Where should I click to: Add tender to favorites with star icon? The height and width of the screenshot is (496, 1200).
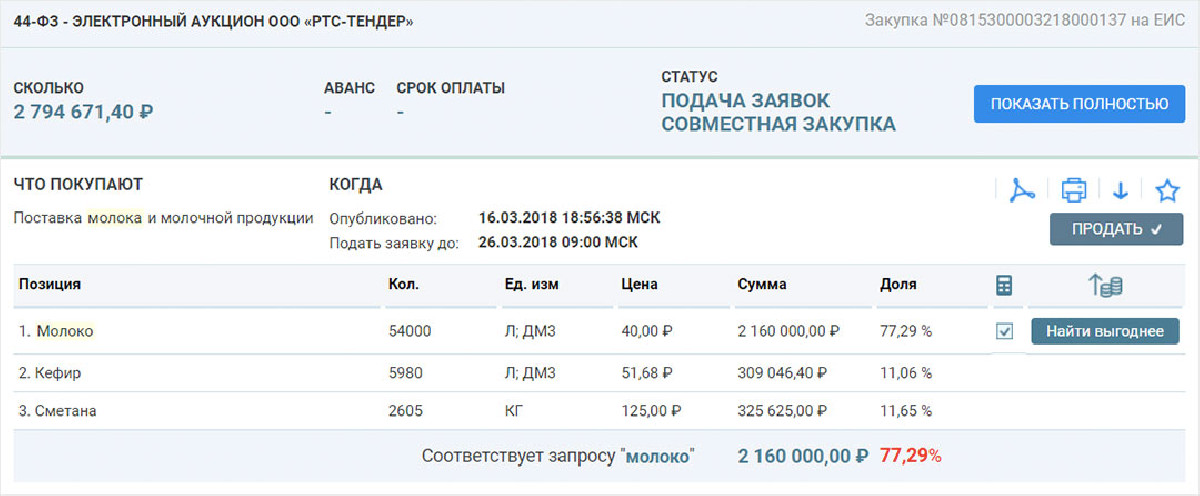click(1167, 189)
